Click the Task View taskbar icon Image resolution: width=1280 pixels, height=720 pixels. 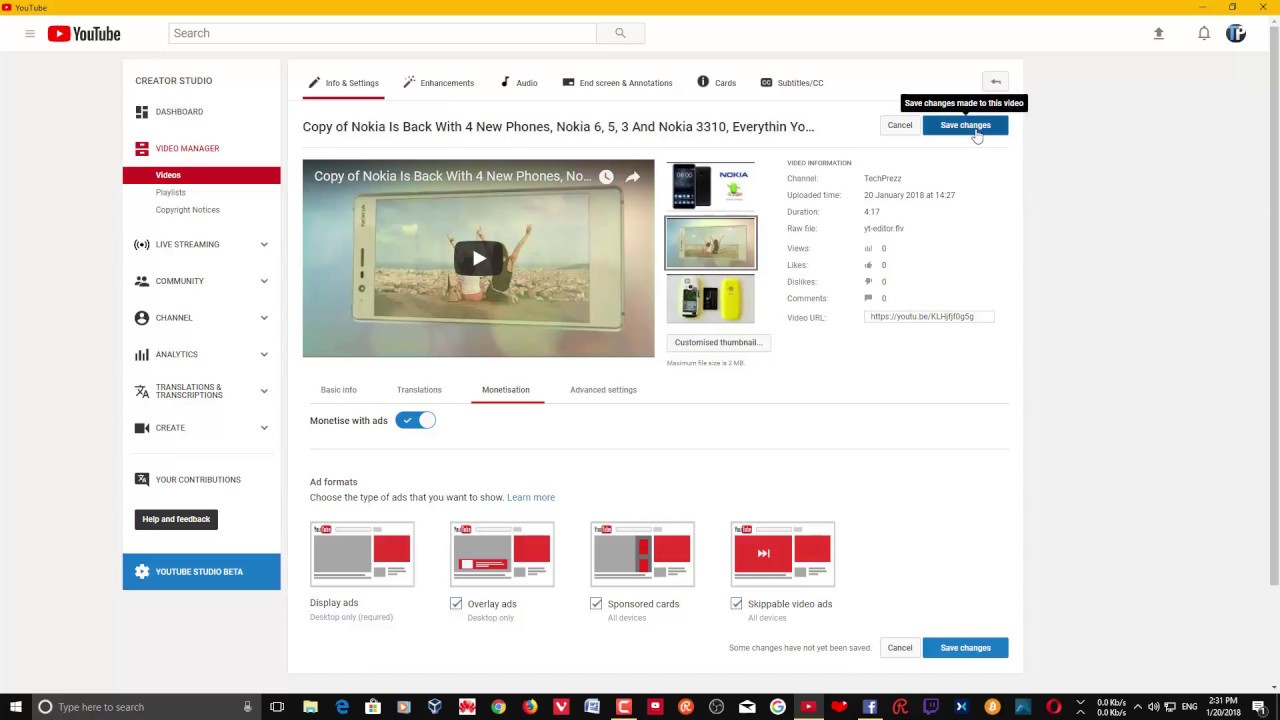(x=277, y=707)
